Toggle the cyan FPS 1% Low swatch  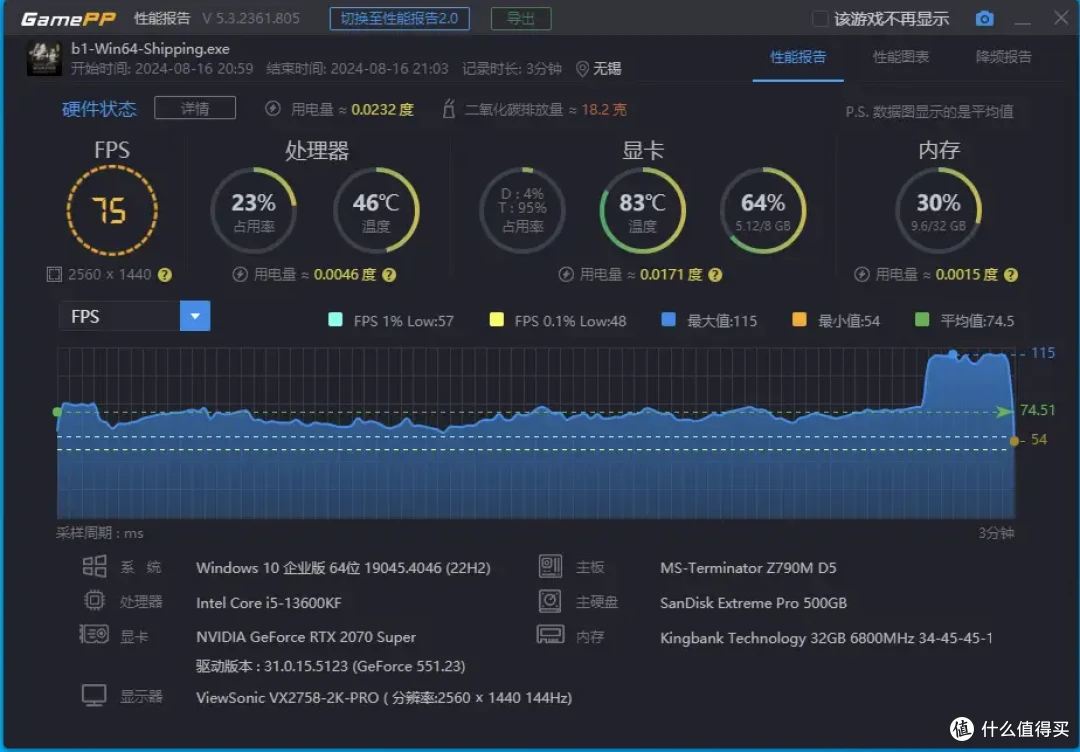(x=335, y=320)
